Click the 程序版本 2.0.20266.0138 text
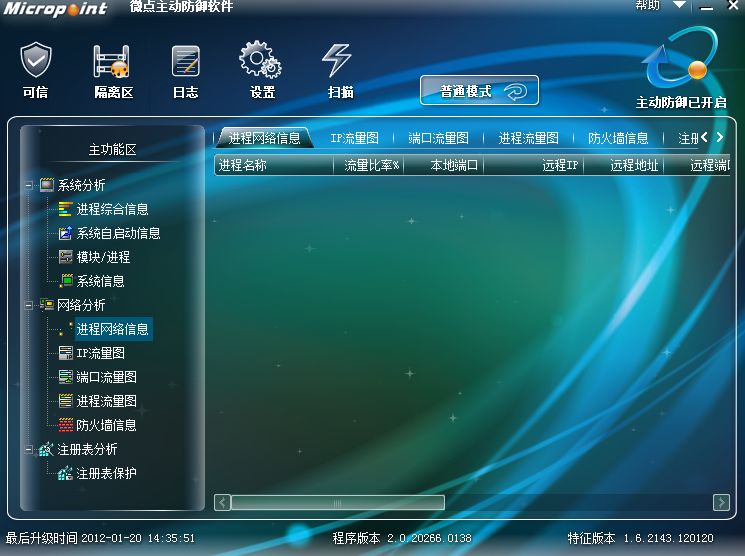The height and width of the screenshot is (556, 745). 402,538
